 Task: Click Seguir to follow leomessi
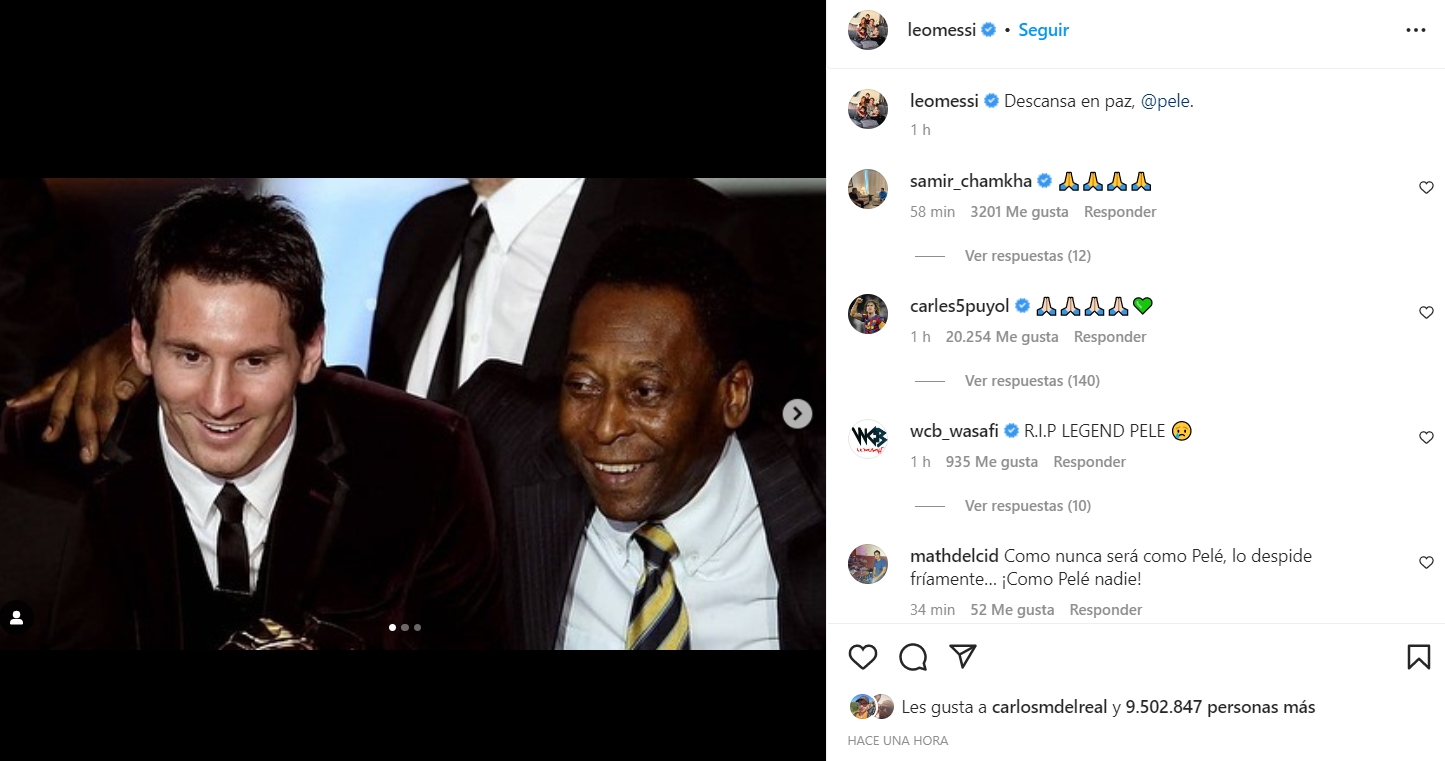[x=1043, y=30]
